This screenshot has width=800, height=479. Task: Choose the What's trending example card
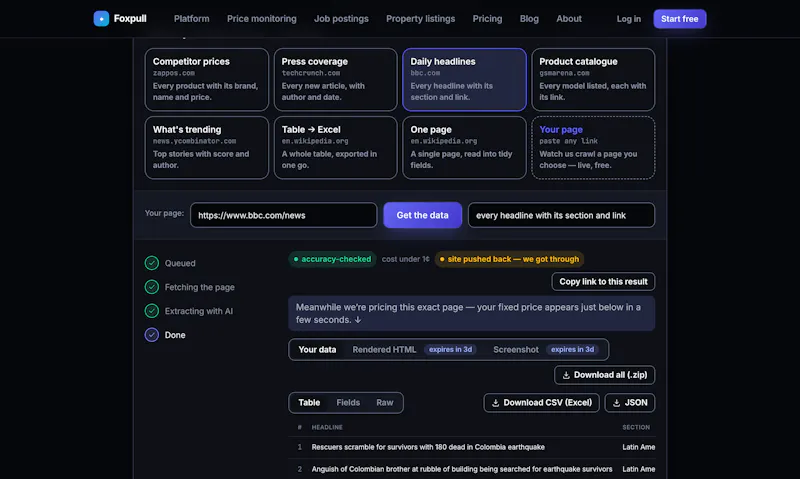point(207,148)
